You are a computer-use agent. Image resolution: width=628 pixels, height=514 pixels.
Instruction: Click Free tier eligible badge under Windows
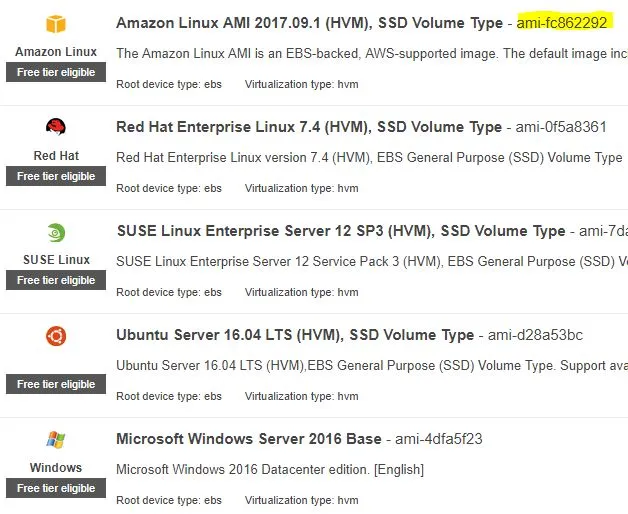pyautogui.click(x=56, y=488)
